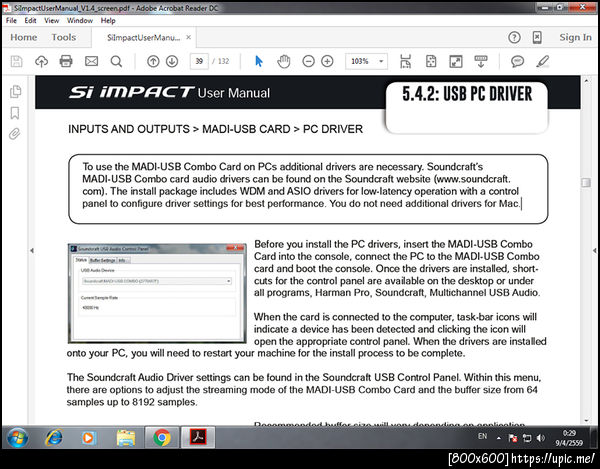The height and width of the screenshot is (469, 600).
Task: Zoom out with minus icon
Action: 308,61
